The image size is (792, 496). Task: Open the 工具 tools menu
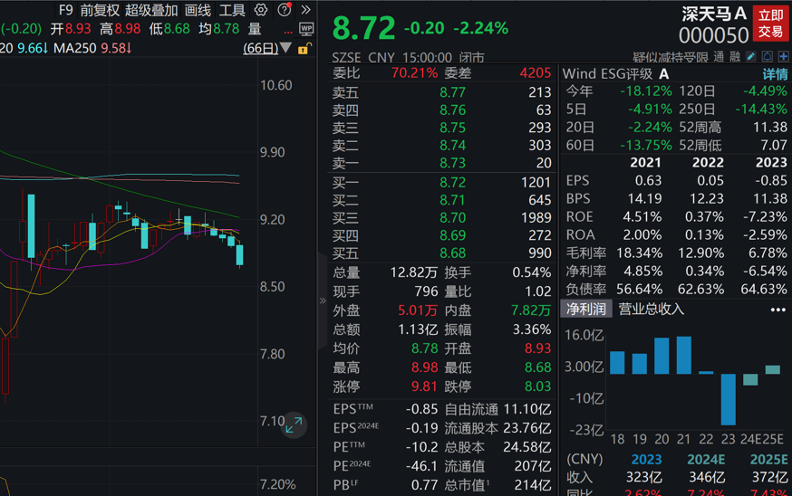232,10
